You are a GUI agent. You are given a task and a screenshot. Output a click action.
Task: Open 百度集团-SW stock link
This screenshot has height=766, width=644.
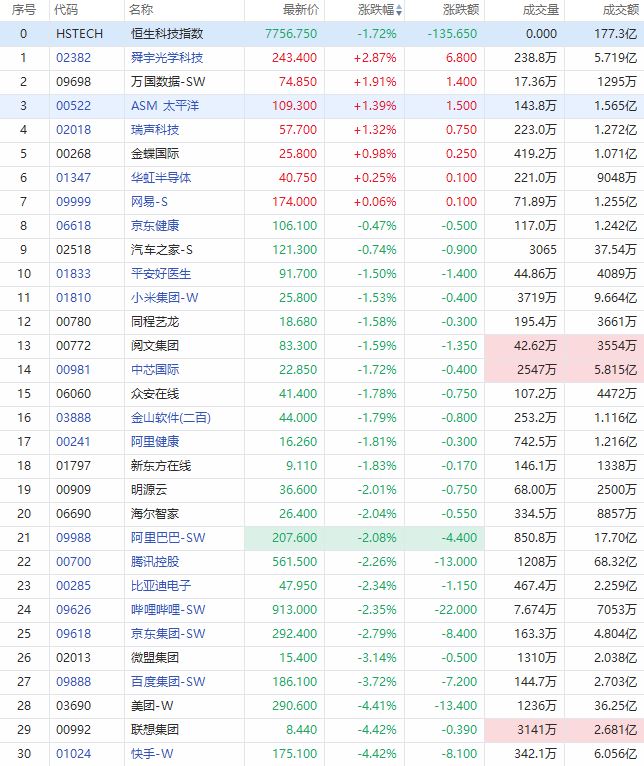click(x=168, y=681)
